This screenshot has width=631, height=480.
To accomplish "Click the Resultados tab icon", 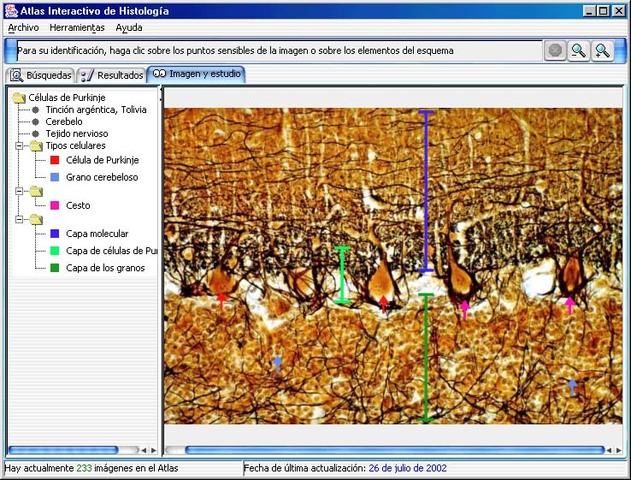I will tap(87, 75).
